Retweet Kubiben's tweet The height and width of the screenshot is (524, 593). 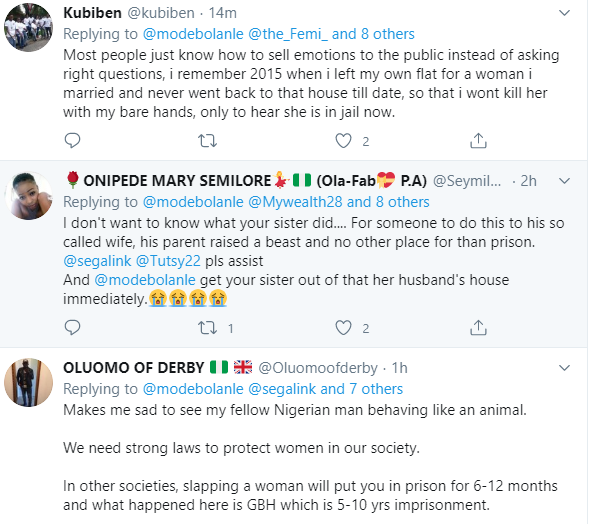pyautogui.click(x=207, y=141)
